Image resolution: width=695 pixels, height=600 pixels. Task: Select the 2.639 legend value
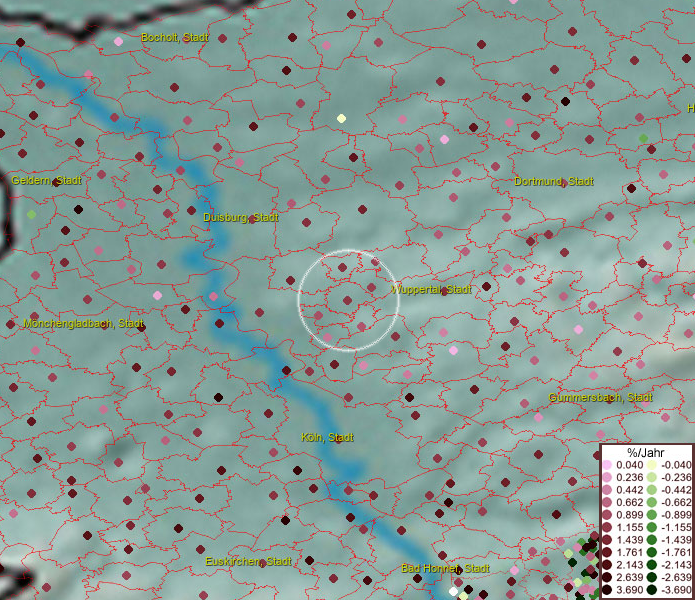coord(629,577)
